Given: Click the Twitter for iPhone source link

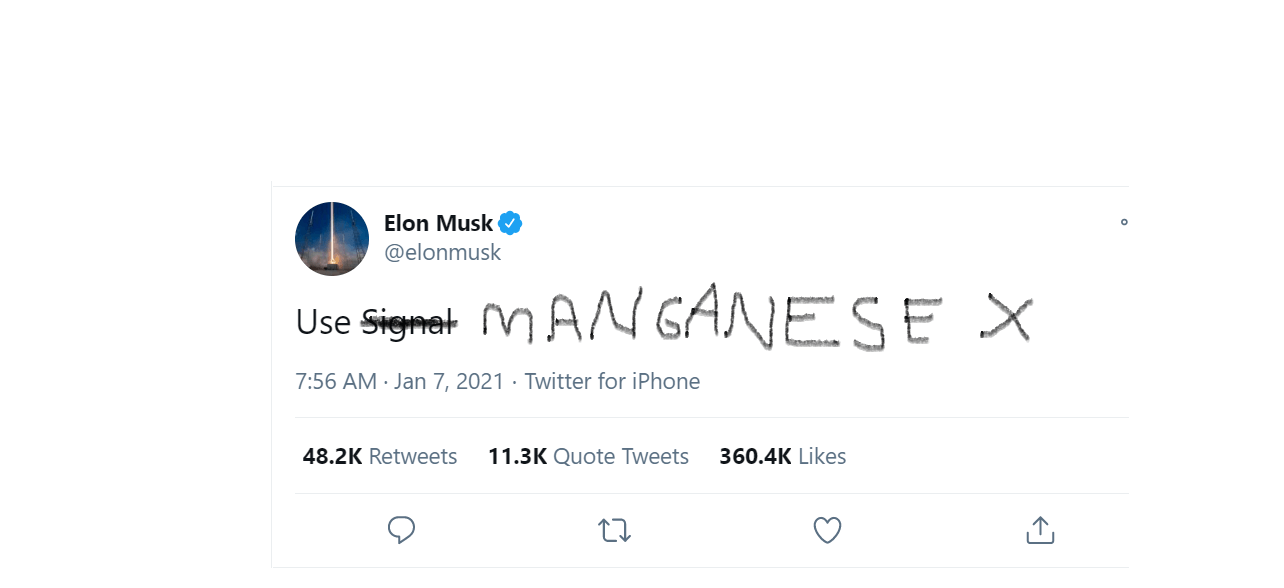Looking at the screenshot, I should tap(612, 381).
